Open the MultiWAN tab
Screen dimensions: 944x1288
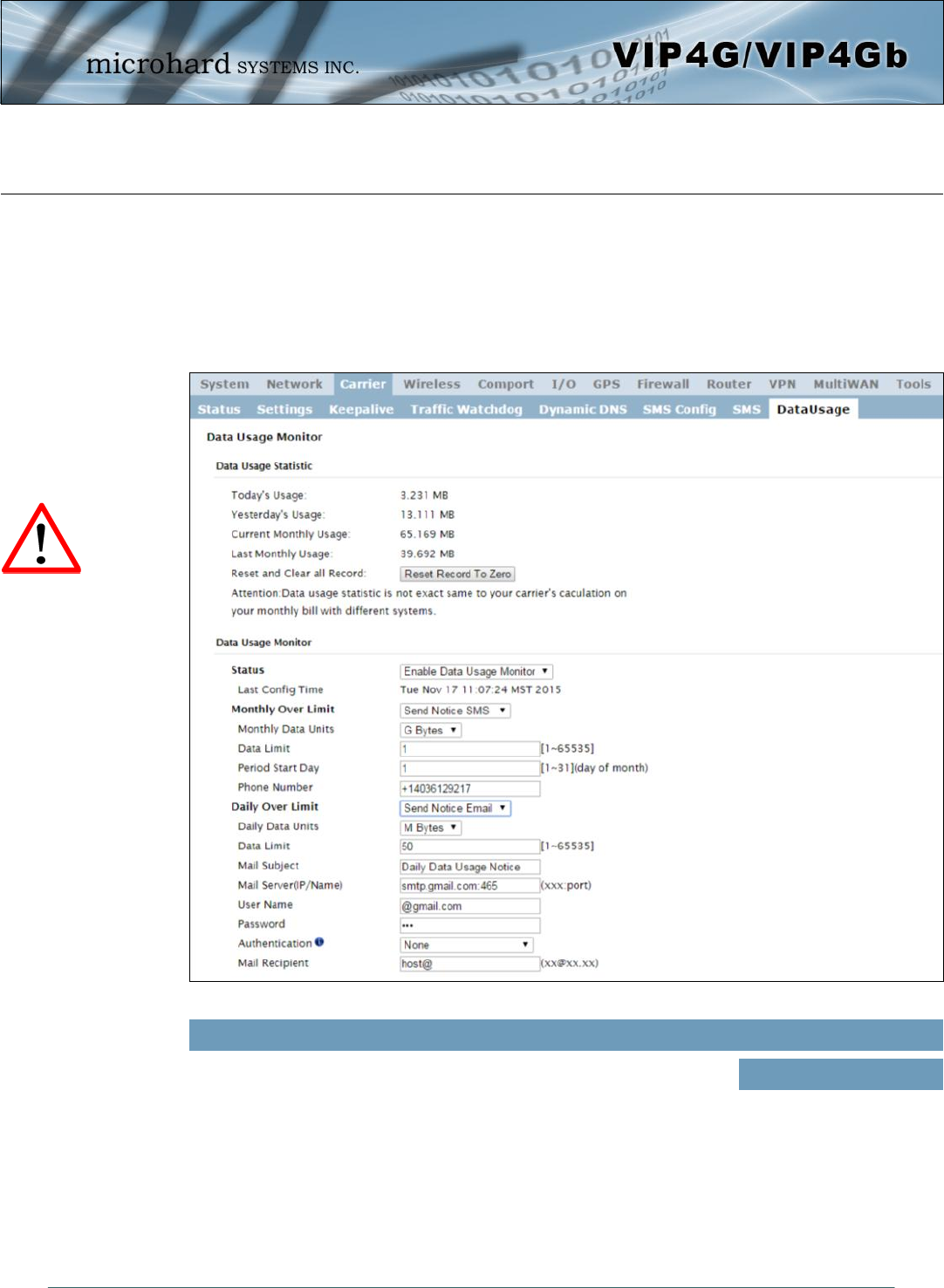pos(845,385)
